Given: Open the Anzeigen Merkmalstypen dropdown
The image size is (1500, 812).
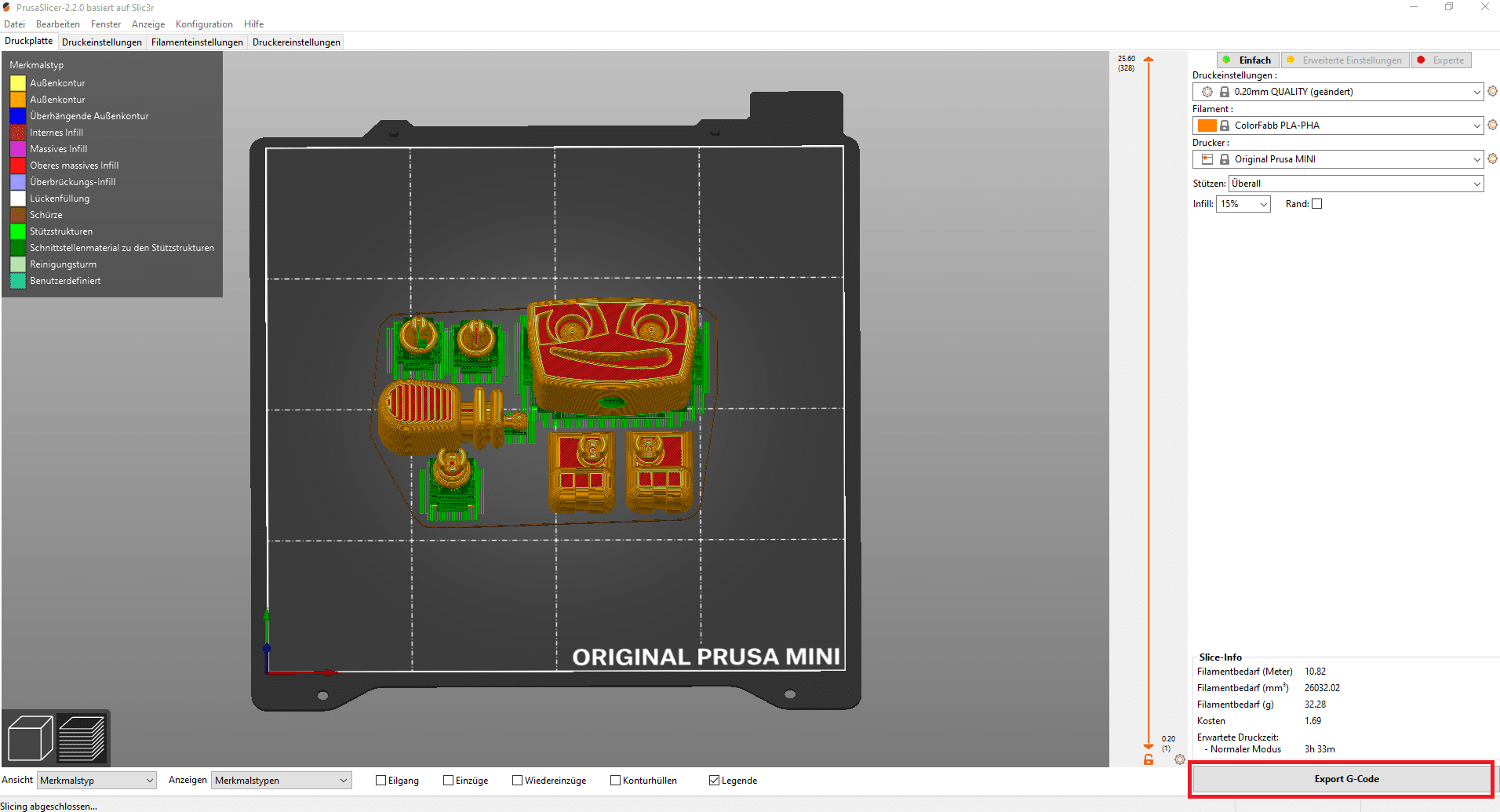Looking at the screenshot, I should 282,781.
